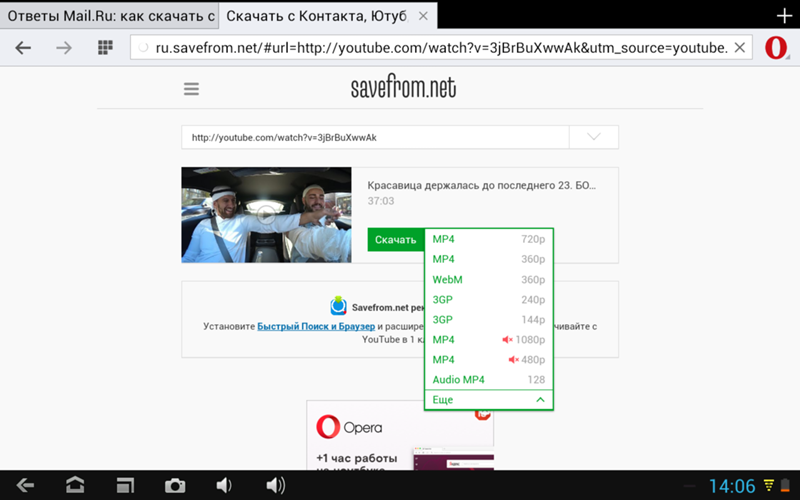Tap the screenshot camera icon in system bar
The width and height of the screenshot is (800, 500).
click(174, 485)
